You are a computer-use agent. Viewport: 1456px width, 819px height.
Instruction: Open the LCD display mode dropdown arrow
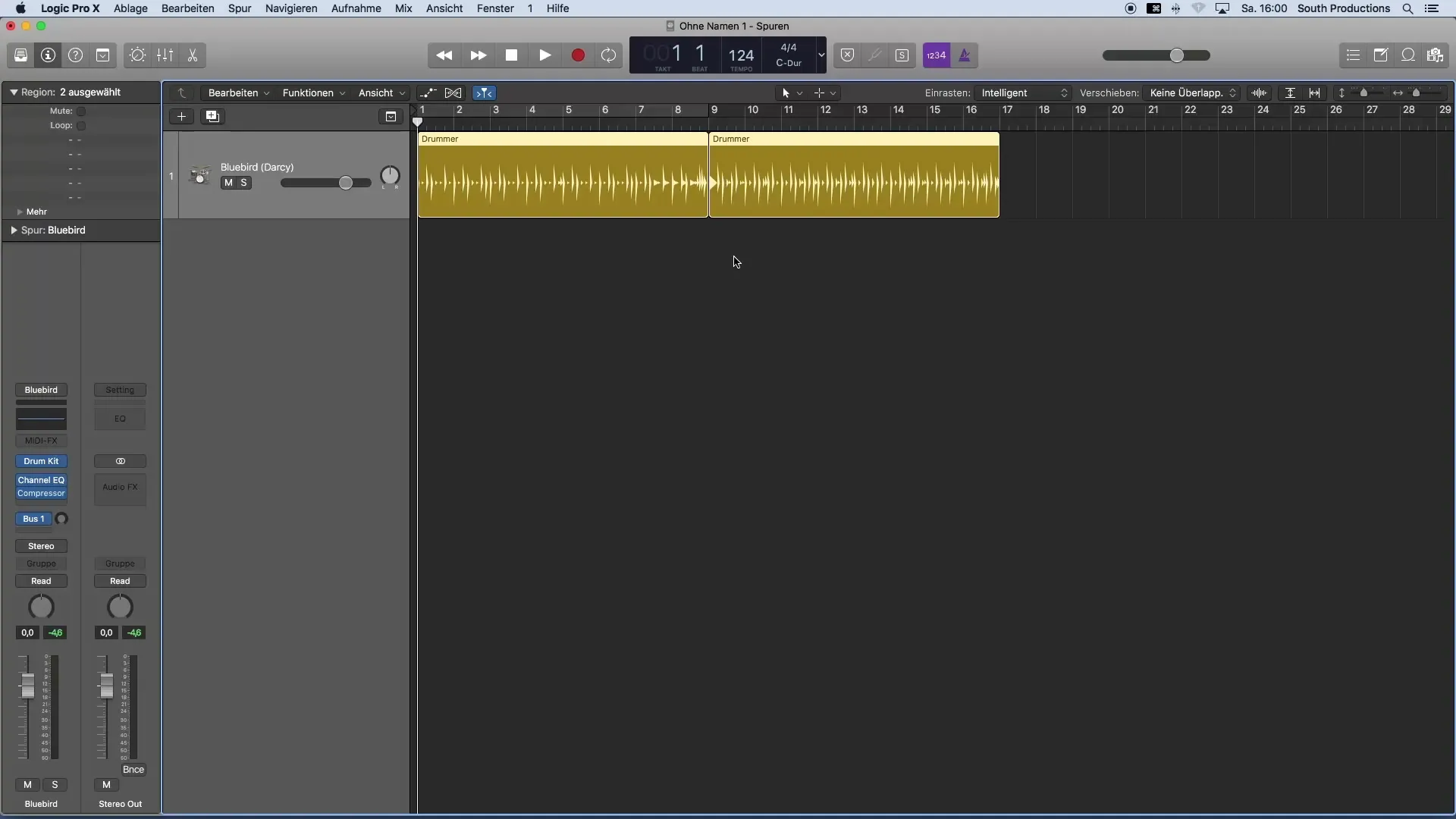tap(821, 55)
